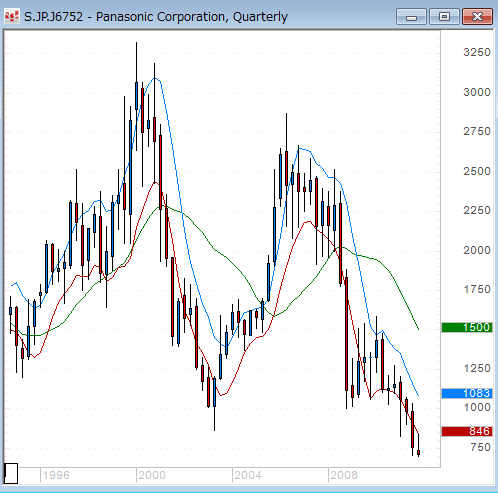
Task: Select the 2008 time axis marker
Action: 344,475
